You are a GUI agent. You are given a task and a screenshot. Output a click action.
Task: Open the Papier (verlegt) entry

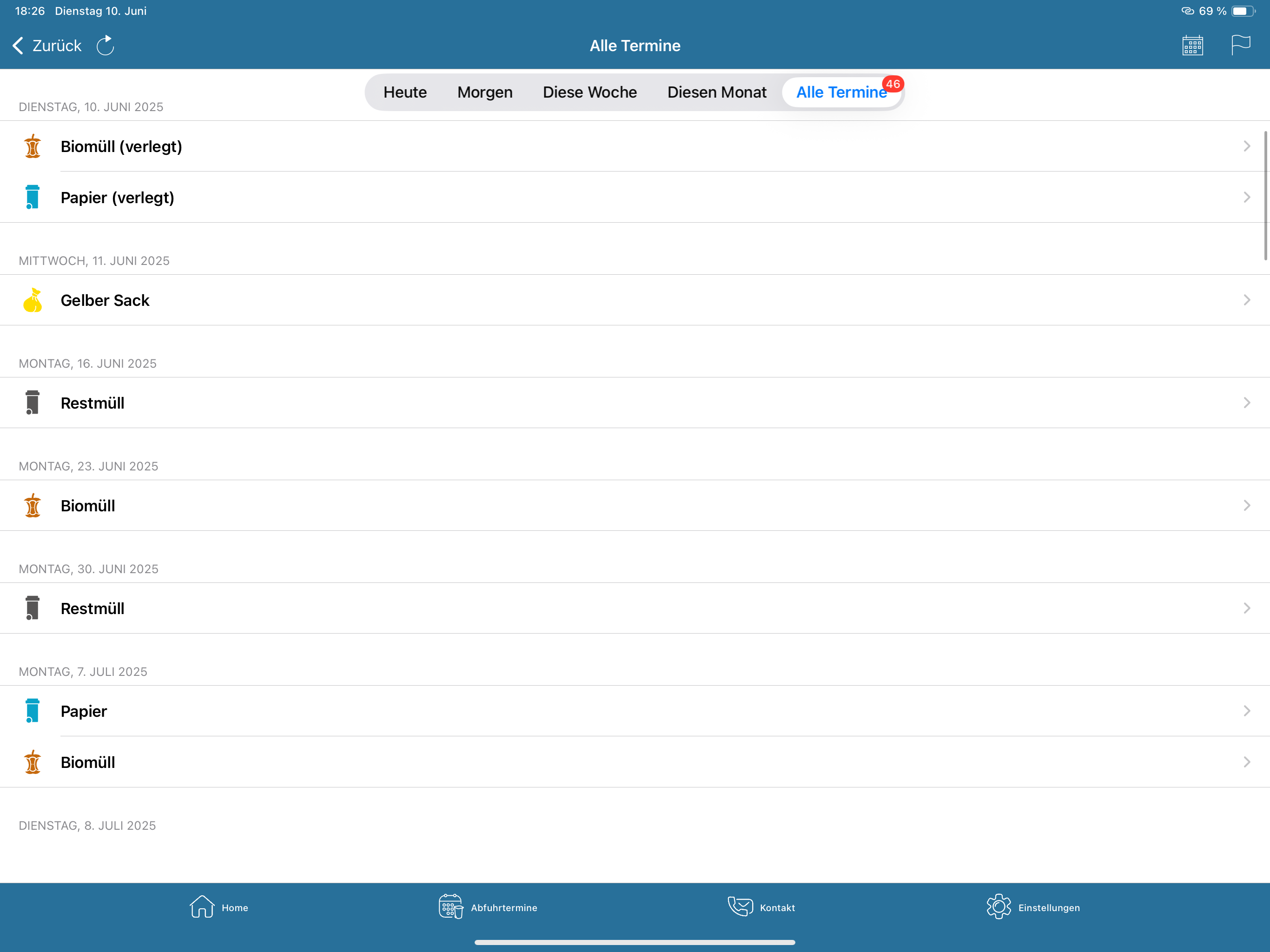click(635, 198)
